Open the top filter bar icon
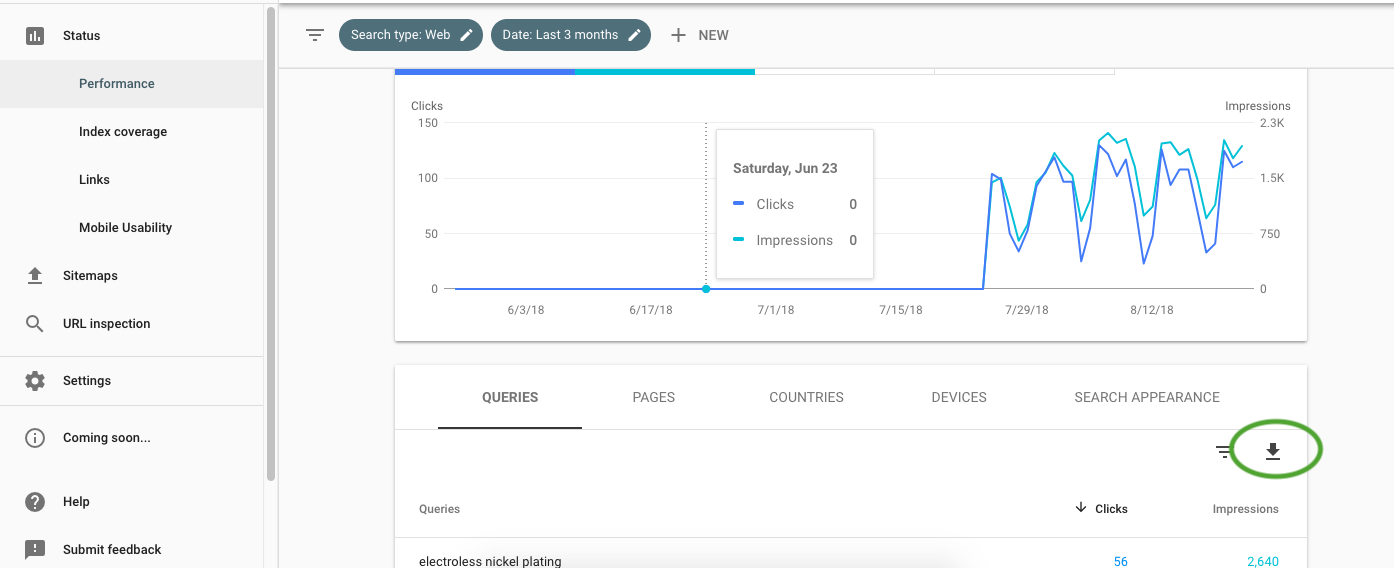This screenshot has width=1394, height=568. pyautogui.click(x=315, y=35)
